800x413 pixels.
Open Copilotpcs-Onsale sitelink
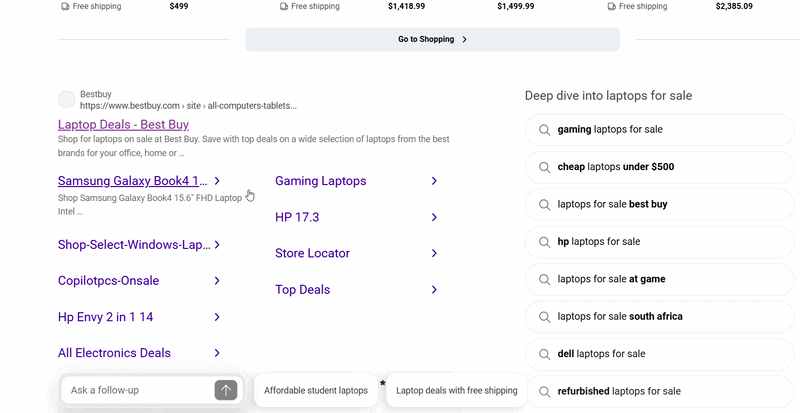(108, 281)
